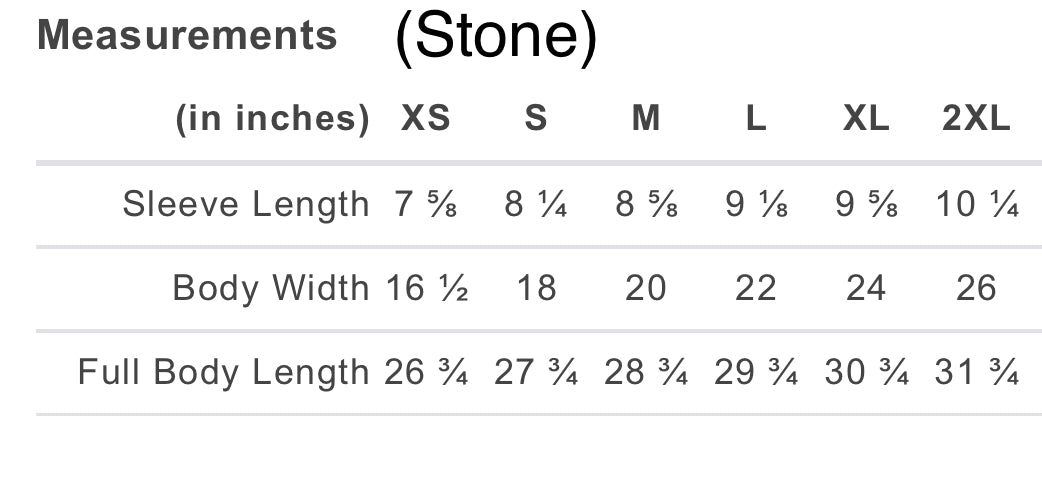Click the (in inches) unit label
The width and height of the screenshot is (1042, 482).
coord(273,119)
